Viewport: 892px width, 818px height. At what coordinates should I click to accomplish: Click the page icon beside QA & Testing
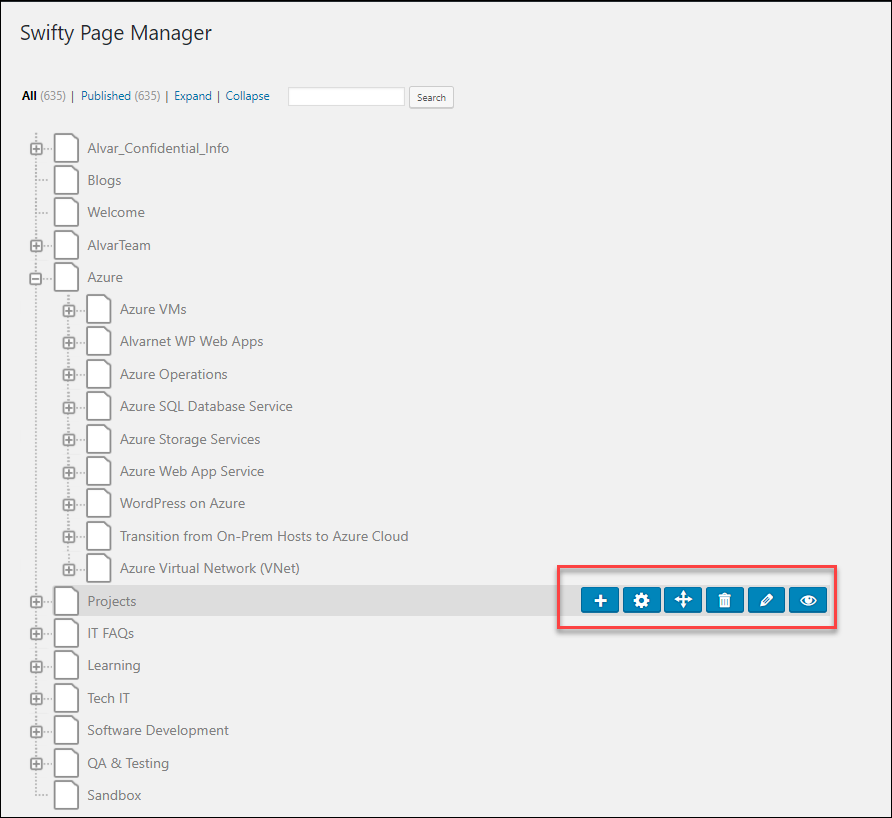tap(67, 763)
